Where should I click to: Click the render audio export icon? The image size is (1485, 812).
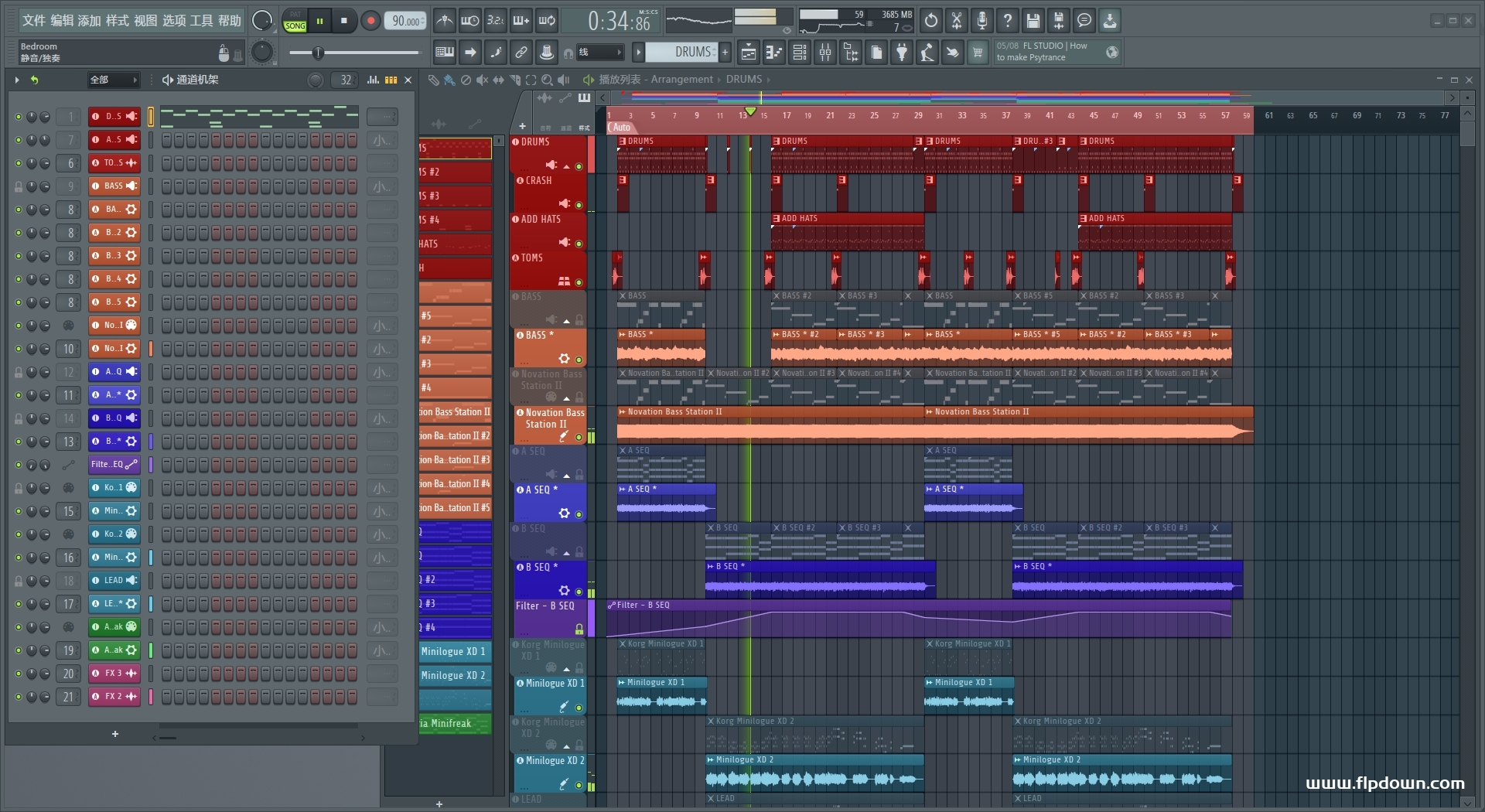tap(1059, 21)
